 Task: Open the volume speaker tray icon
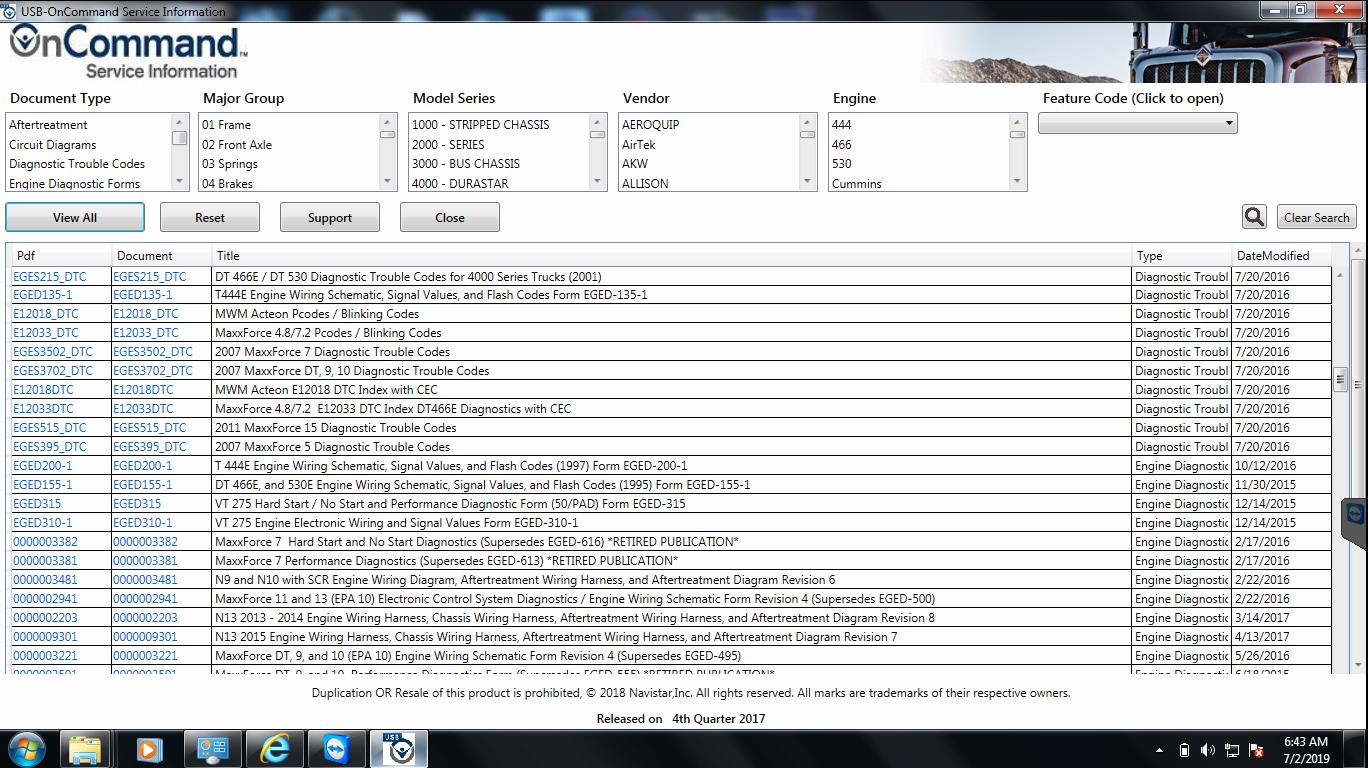[x=1208, y=750]
